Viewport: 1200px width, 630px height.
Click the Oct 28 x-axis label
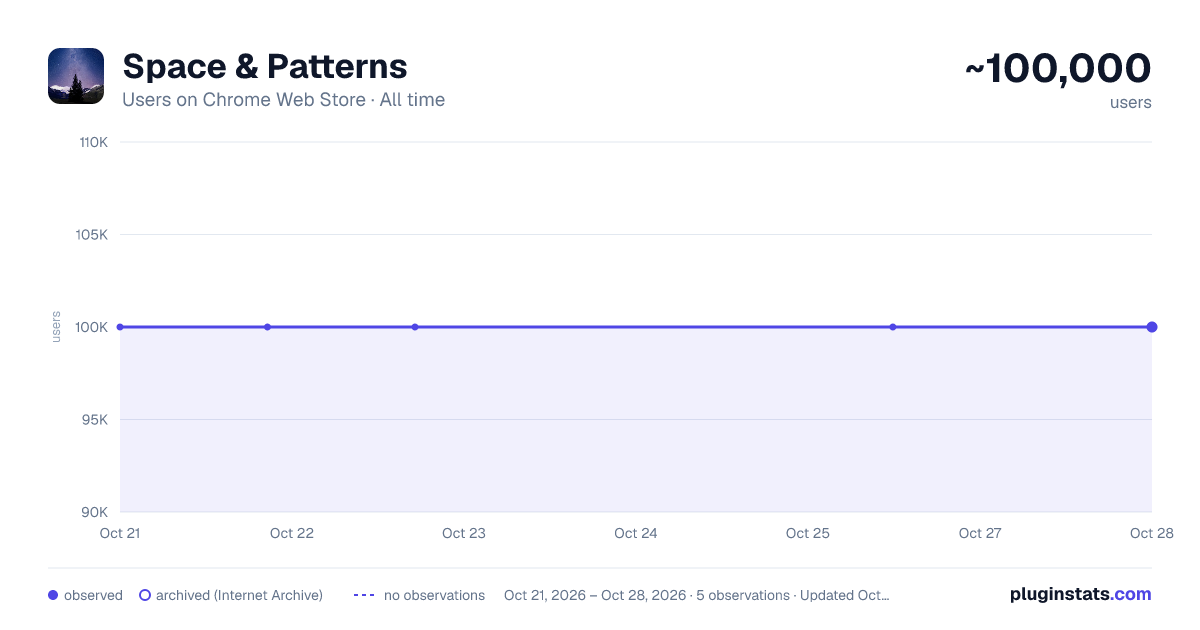1152,533
